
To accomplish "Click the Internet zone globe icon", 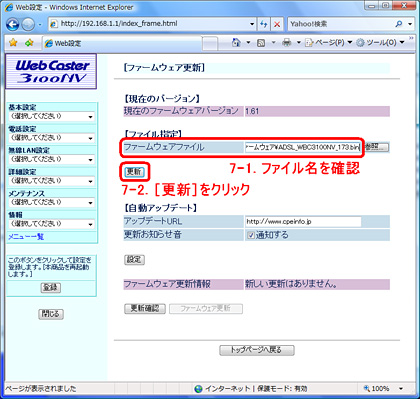I will [198, 389].
